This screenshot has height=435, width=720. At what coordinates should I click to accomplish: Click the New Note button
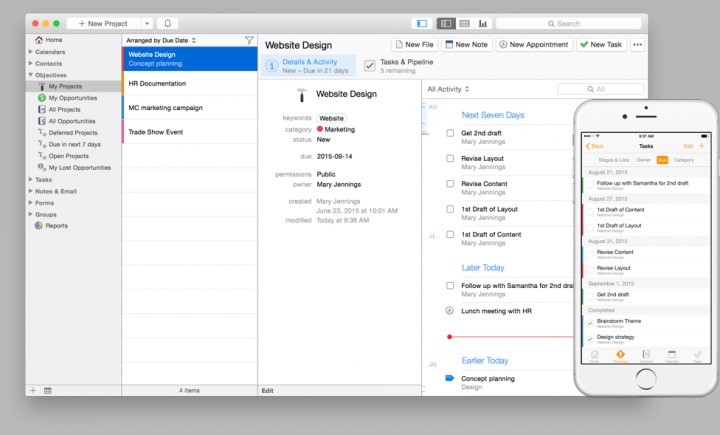(467, 45)
